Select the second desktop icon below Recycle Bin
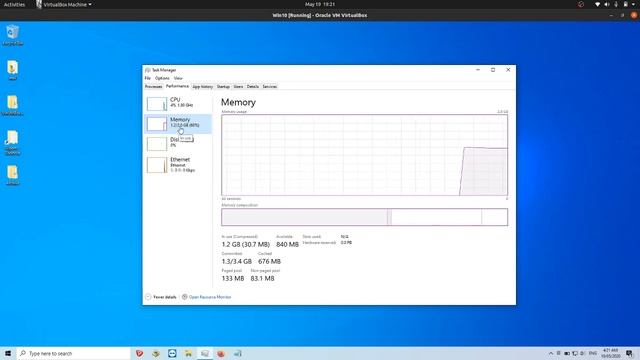The height and width of the screenshot is (360, 640). point(13,70)
